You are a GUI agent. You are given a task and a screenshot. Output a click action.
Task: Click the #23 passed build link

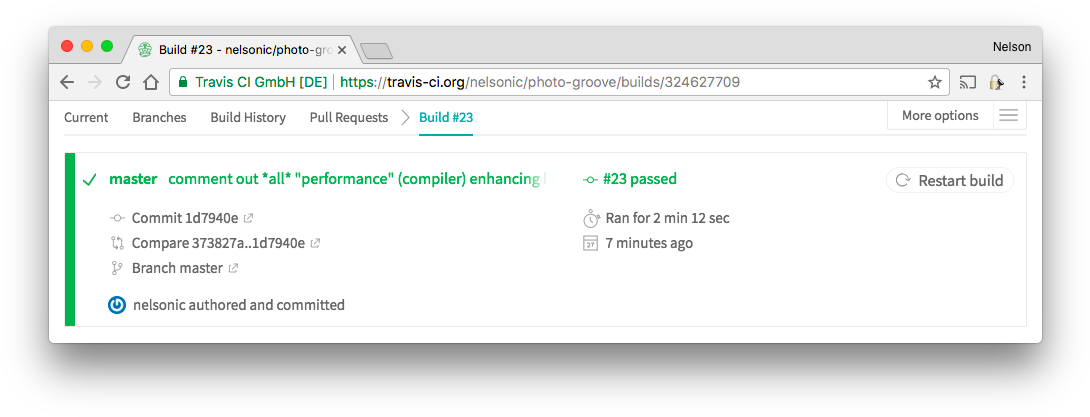pos(639,180)
